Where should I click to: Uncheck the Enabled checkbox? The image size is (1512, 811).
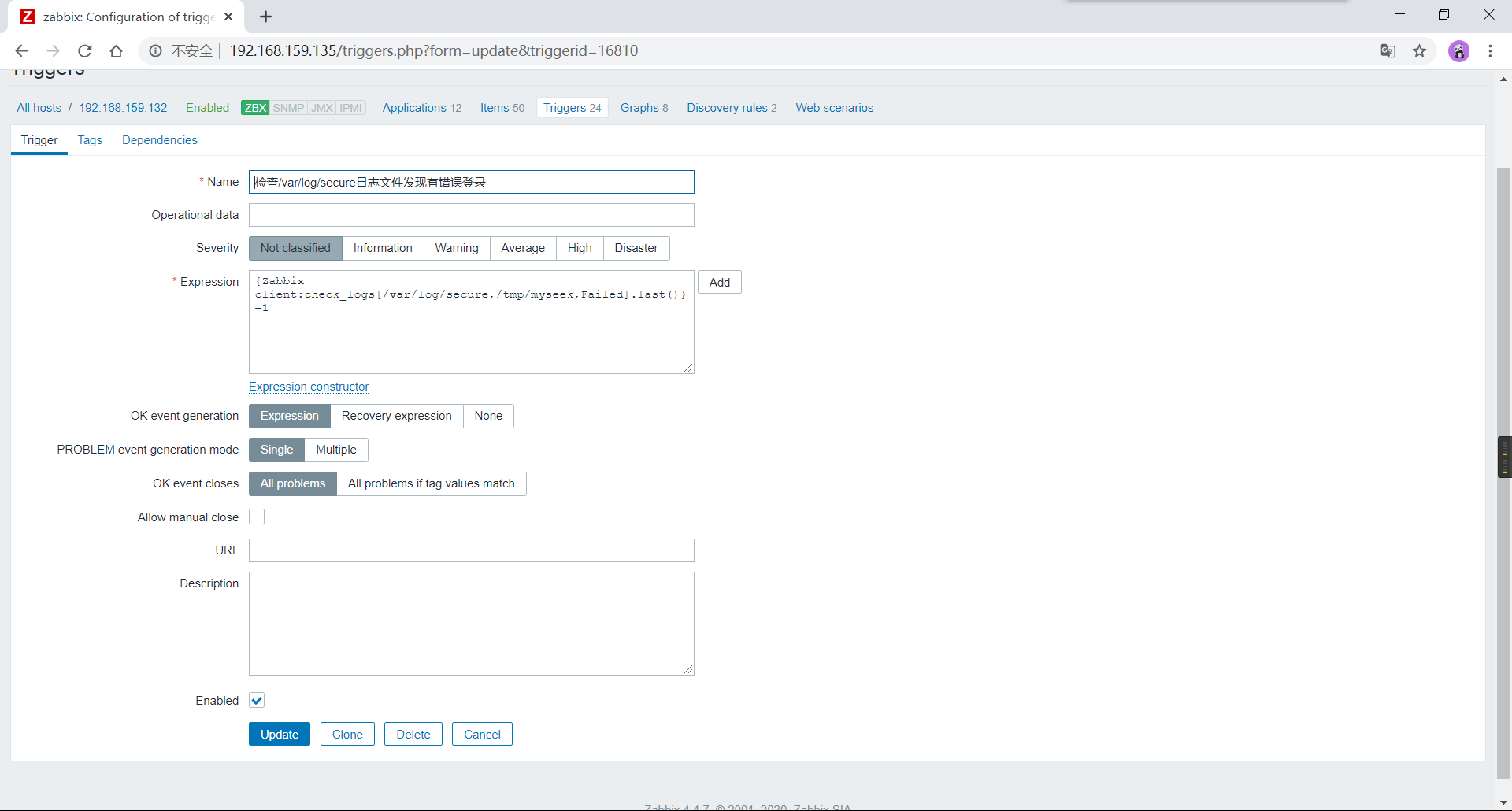[x=257, y=700]
